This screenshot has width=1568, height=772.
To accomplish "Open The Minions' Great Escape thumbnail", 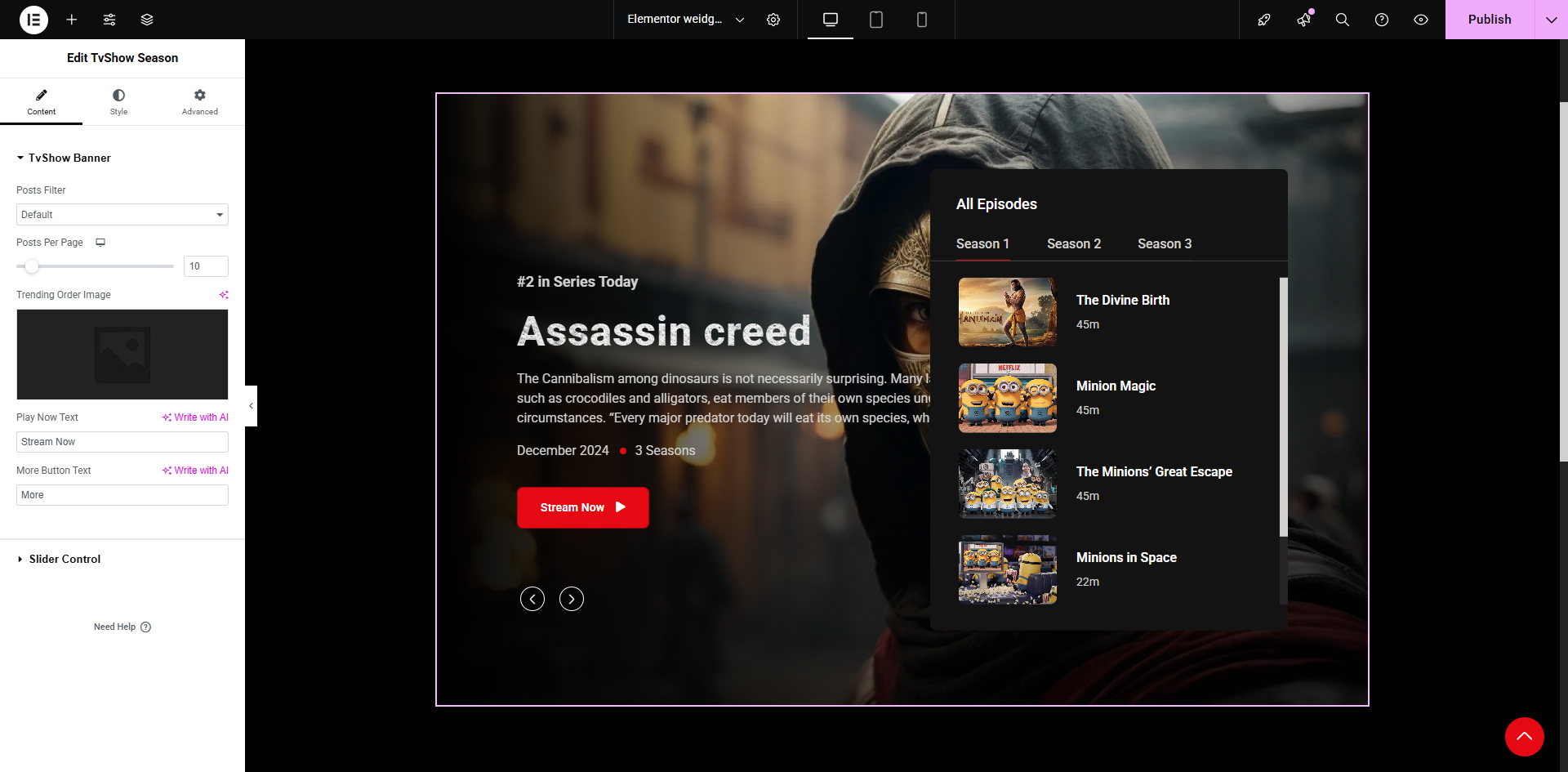I will click(1008, 484).
